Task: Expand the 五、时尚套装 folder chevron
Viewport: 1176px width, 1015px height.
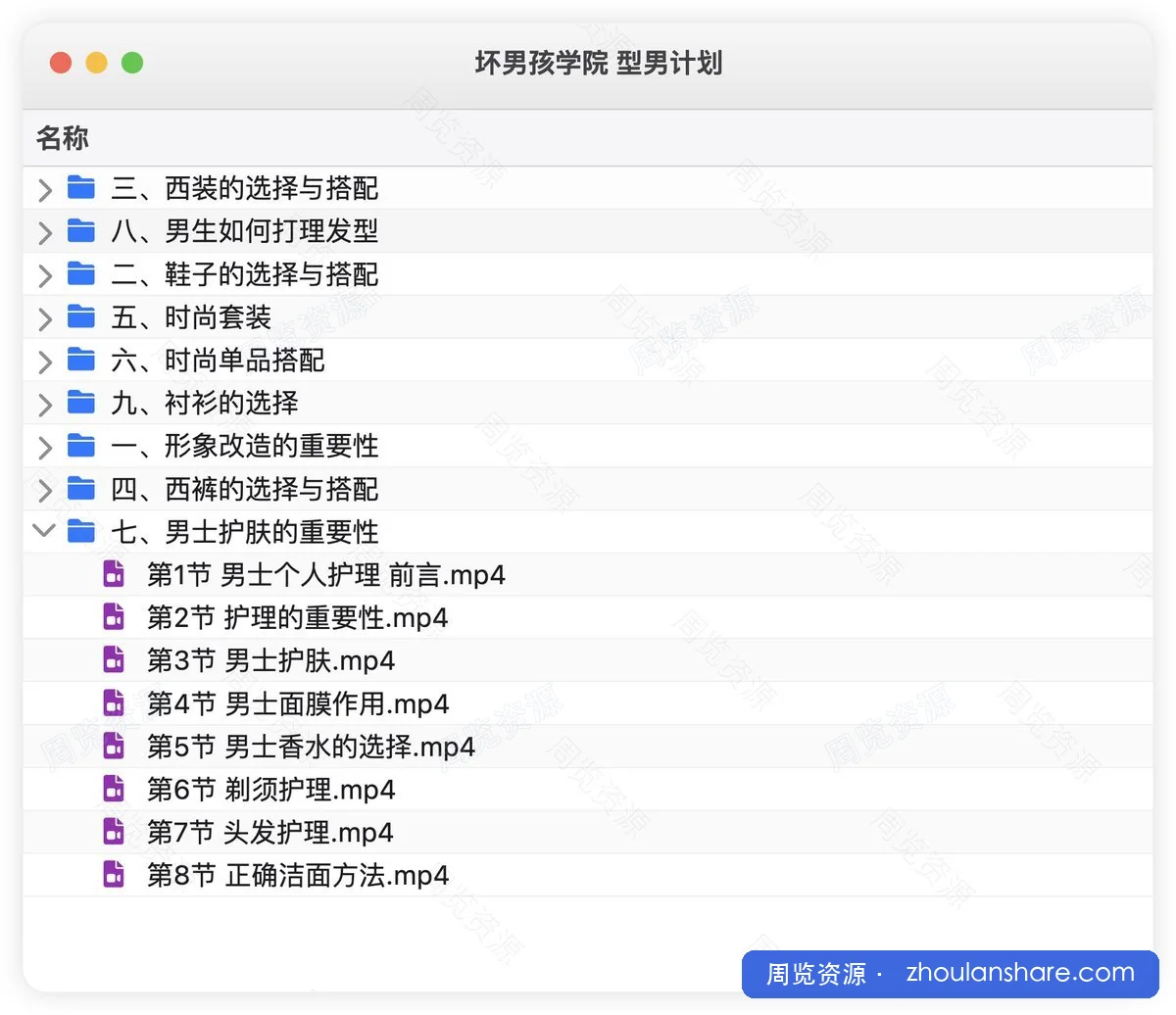Action: 44,318
